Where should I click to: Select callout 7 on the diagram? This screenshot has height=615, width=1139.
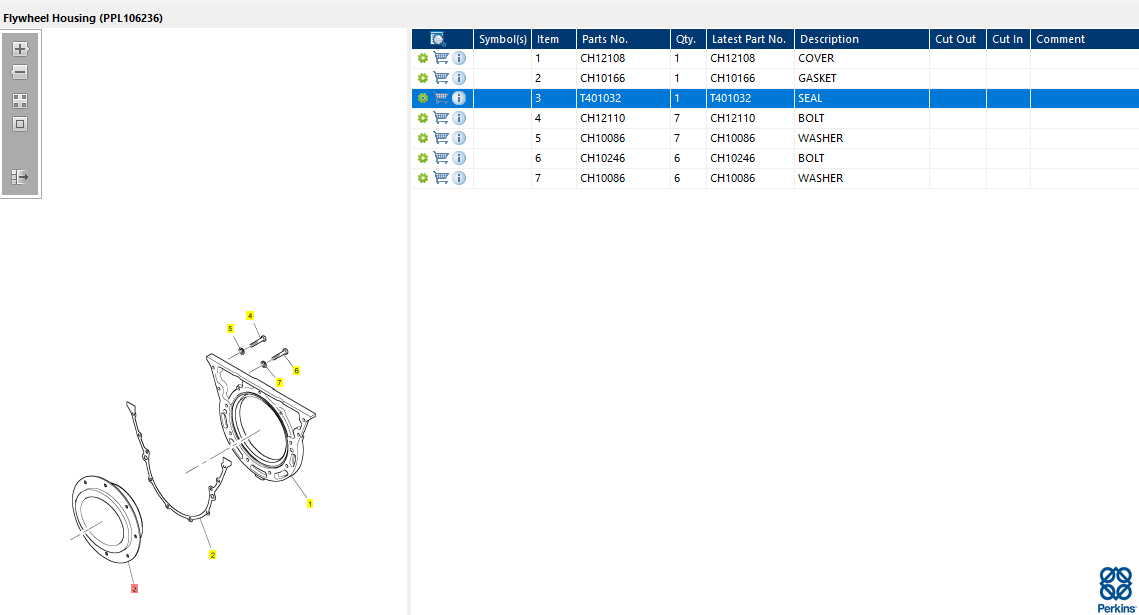279,383
